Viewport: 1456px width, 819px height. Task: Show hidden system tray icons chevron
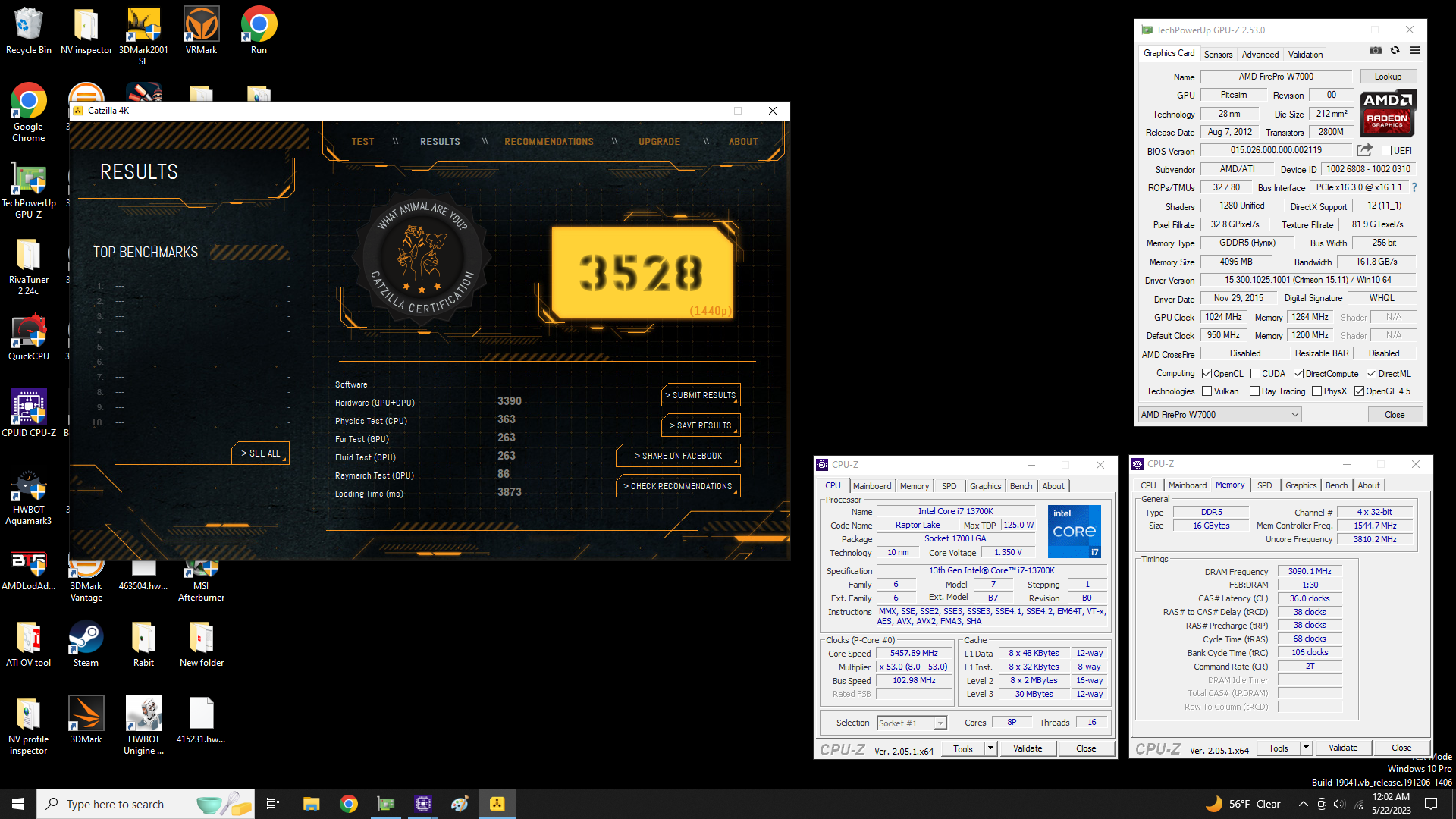point(1303,804)
